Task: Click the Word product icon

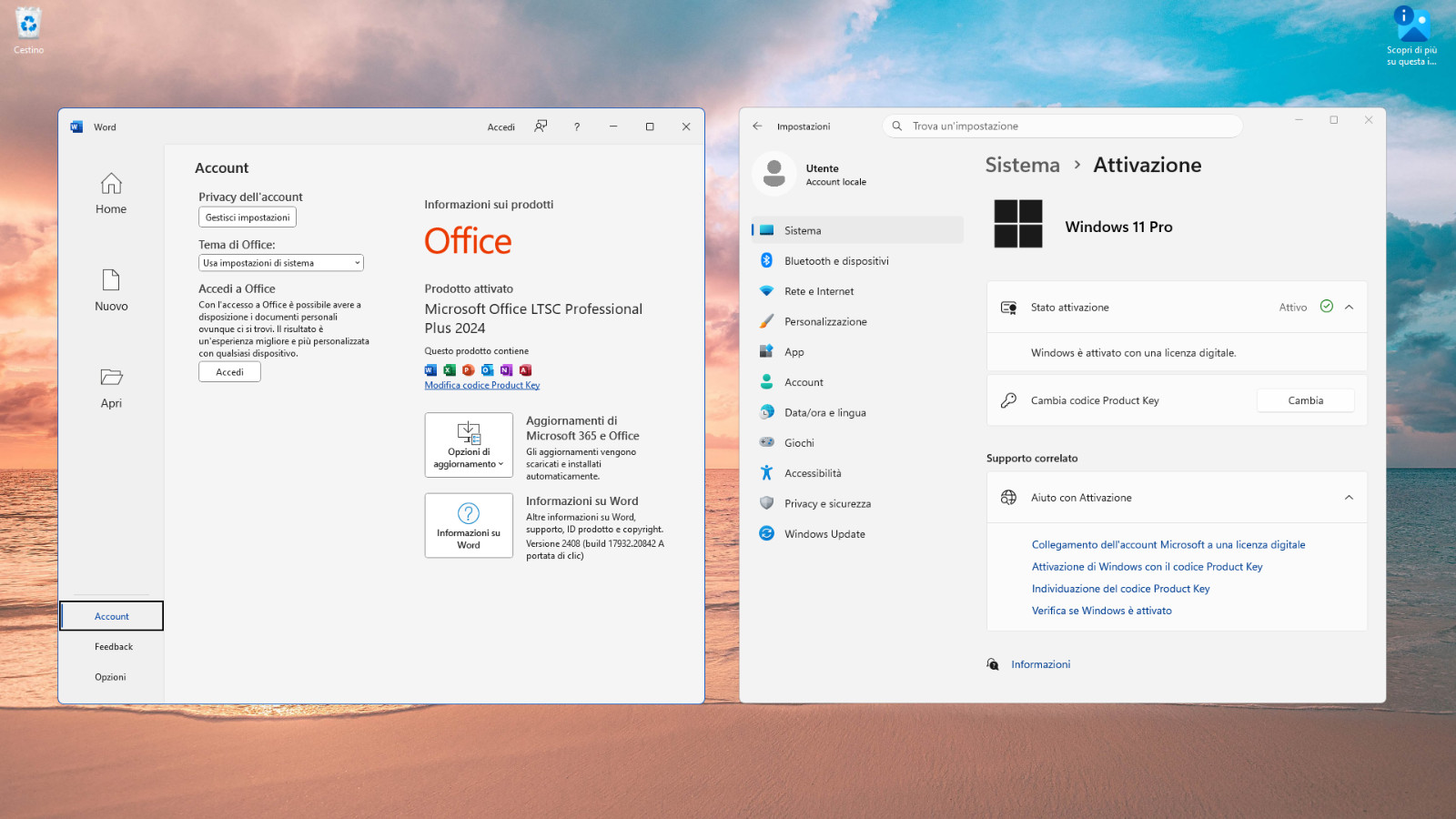Action: pos(430,369)
